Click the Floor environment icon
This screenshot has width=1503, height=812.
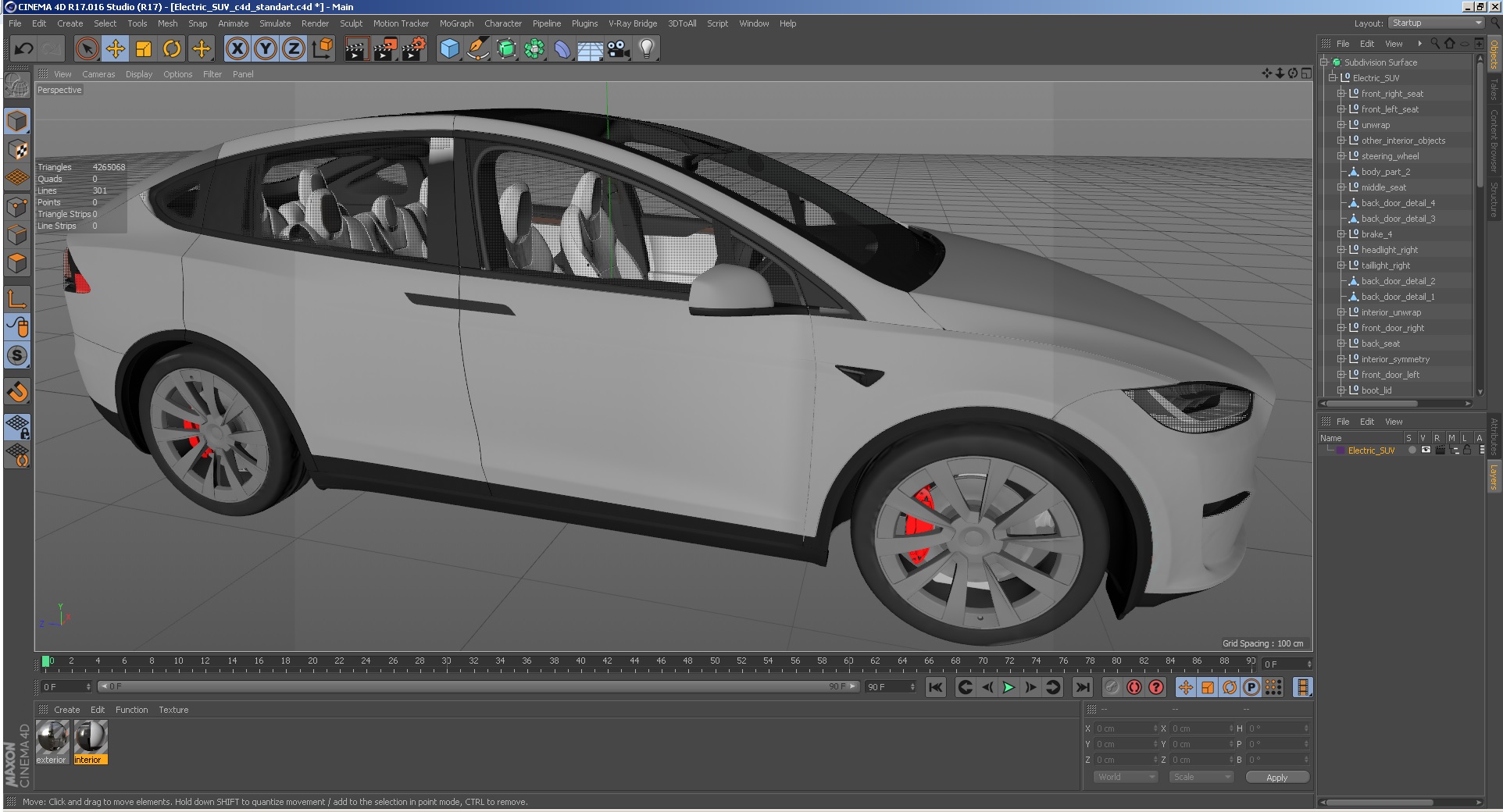click(x=591, y=49)
